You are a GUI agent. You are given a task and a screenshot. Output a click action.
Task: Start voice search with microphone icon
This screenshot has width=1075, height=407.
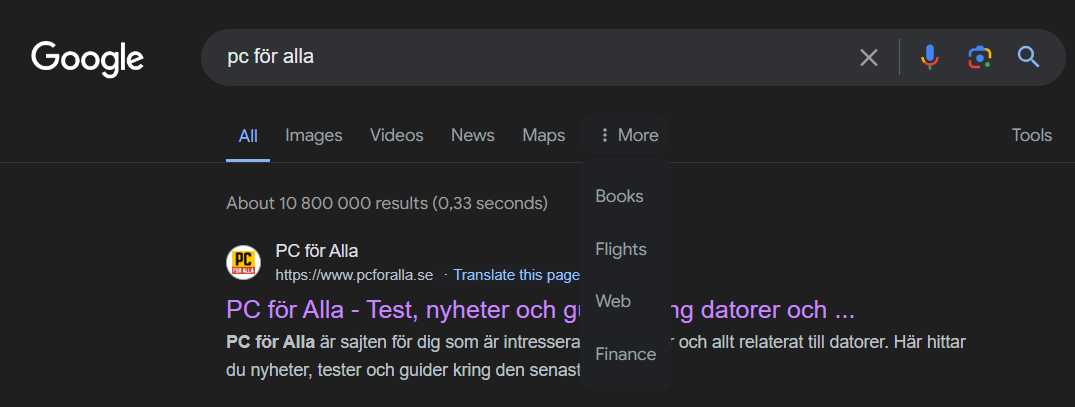(x=930, y=58)
